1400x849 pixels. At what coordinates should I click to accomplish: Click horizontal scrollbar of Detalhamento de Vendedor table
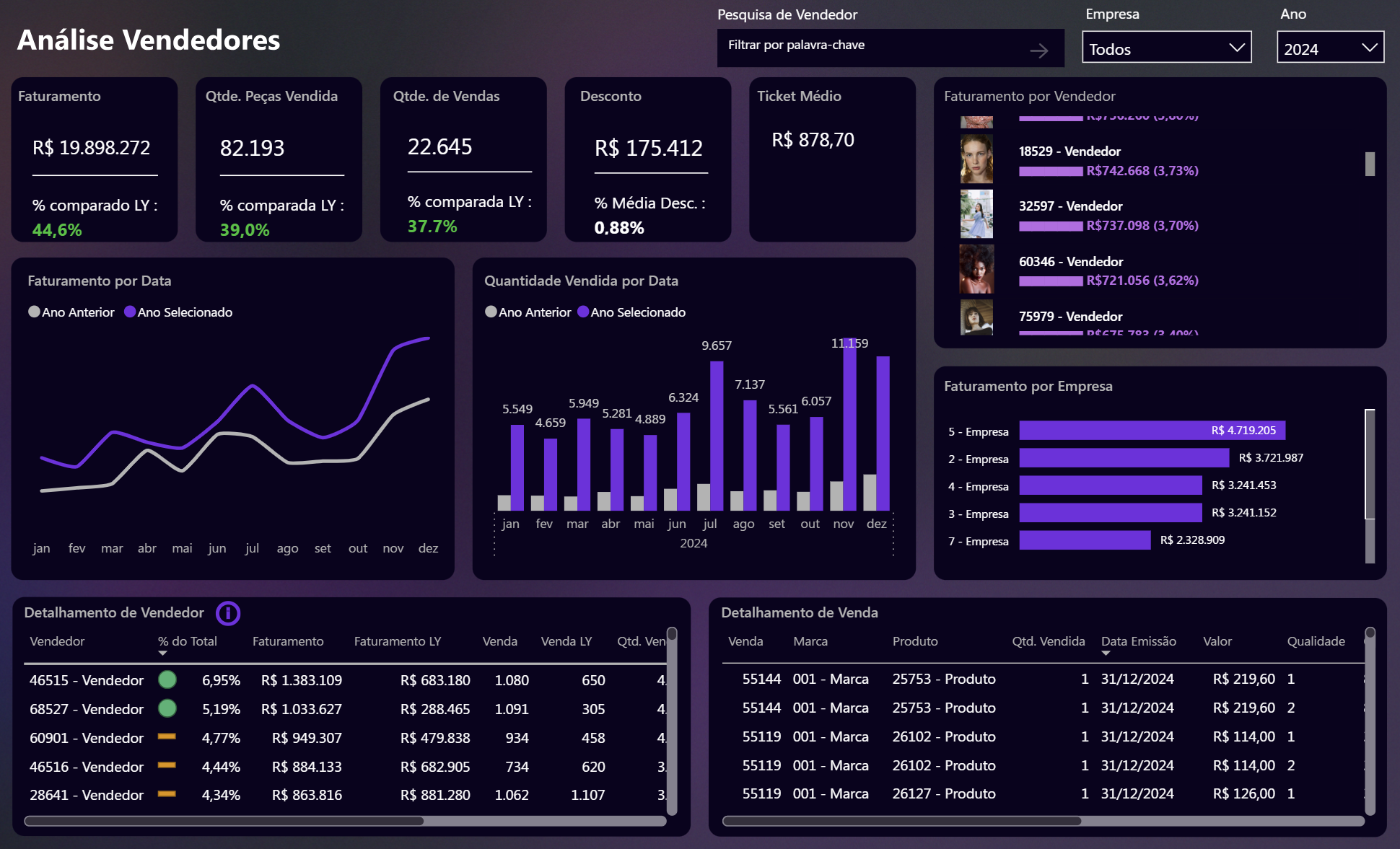(x=224, y=821)
